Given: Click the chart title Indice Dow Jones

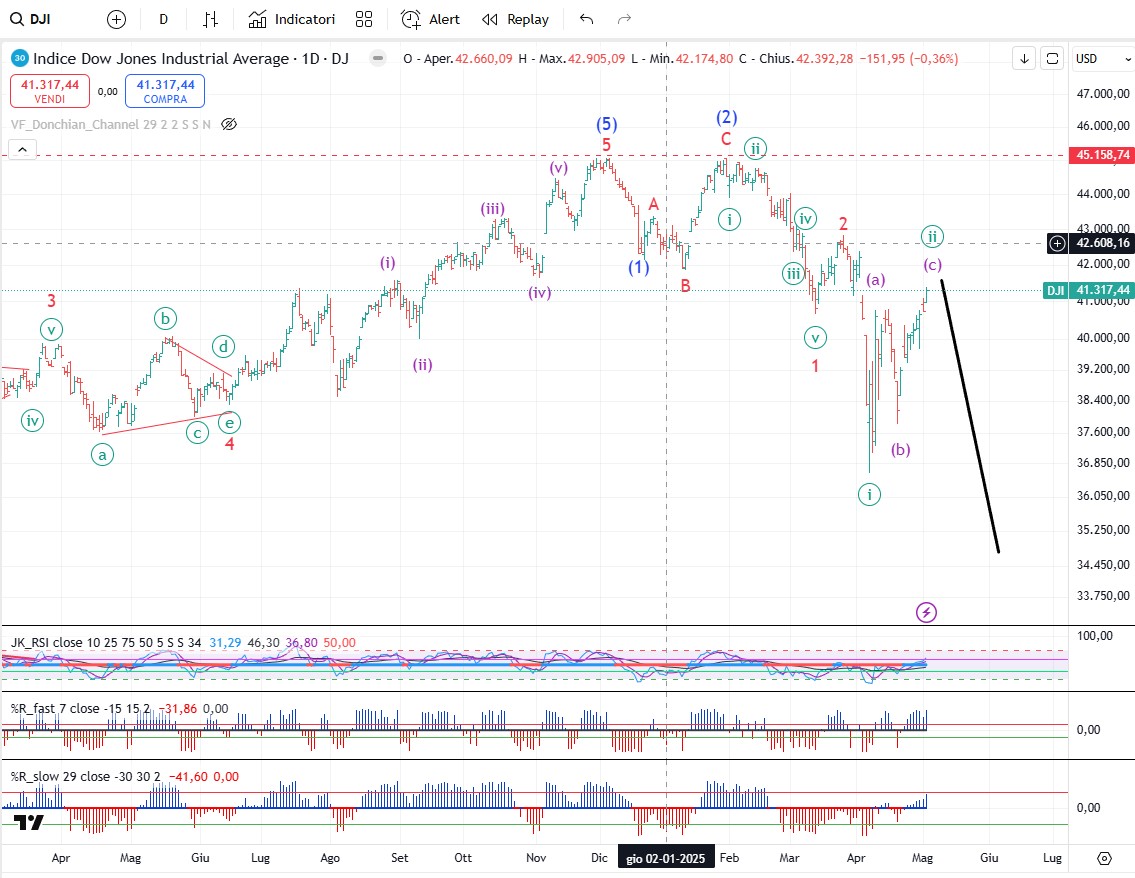Looking at the screenshot, I should click(191, 59).
